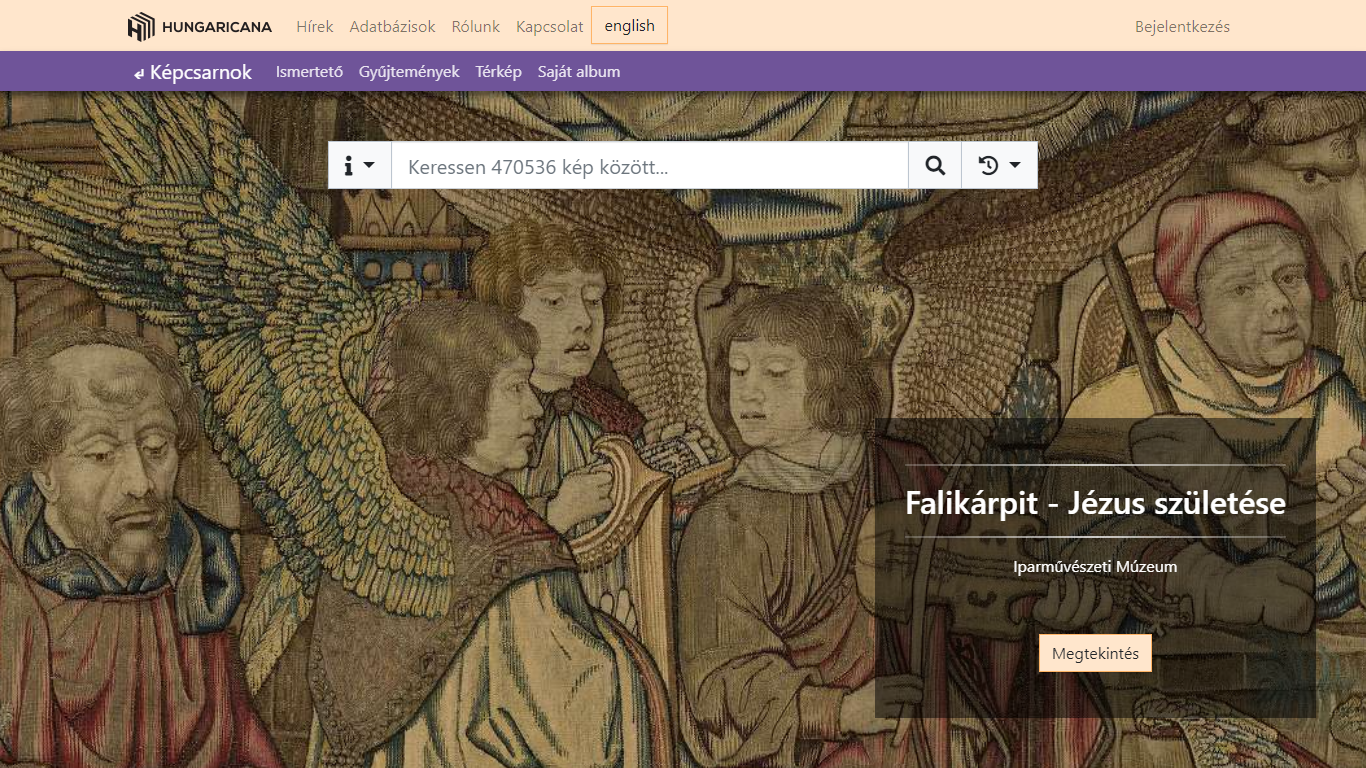Focus the image search field
This screenshot has height=768, width=1366.
tap(650, 166)
